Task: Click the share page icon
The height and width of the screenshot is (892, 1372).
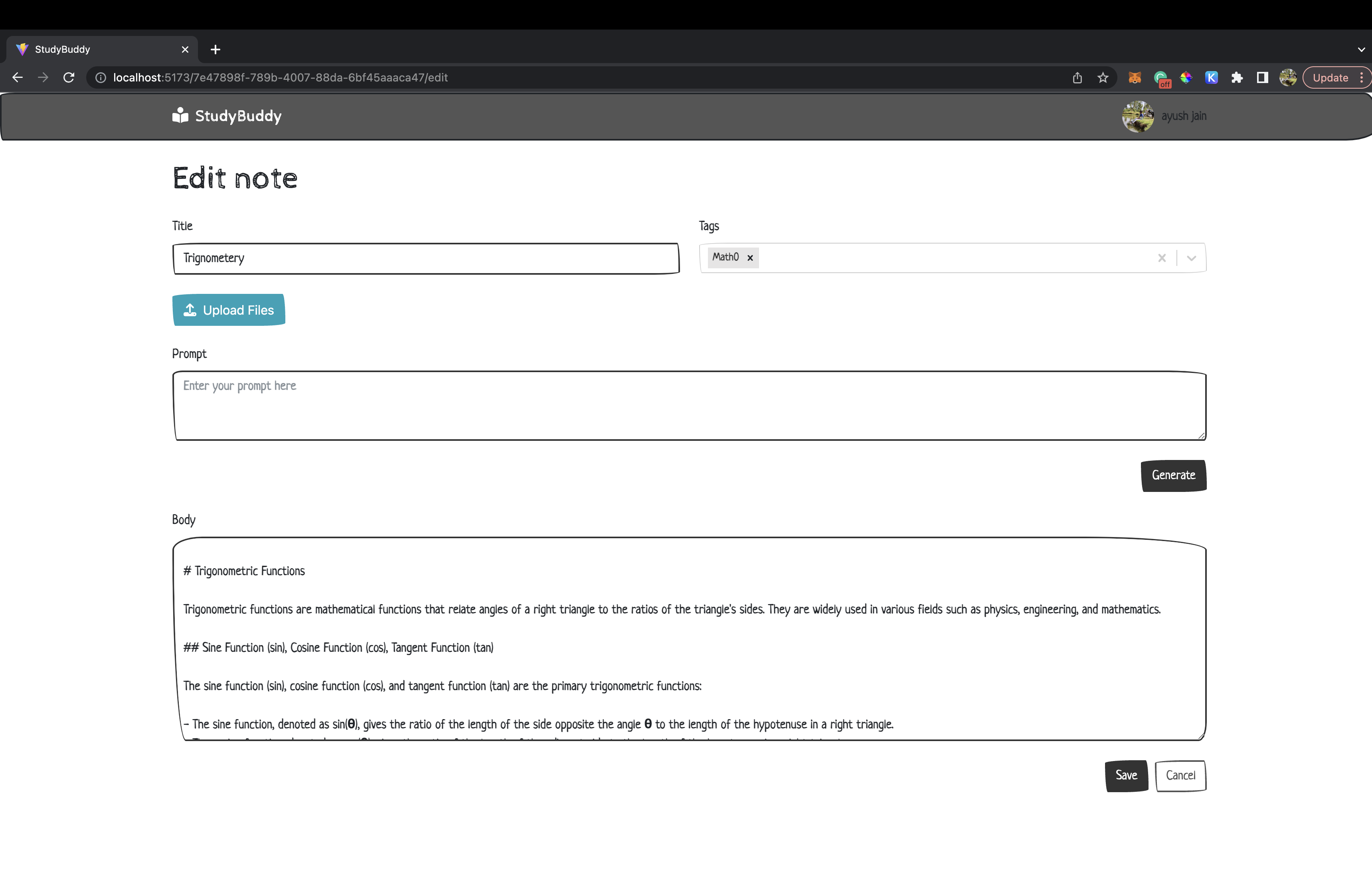Action: tap(1077, 77)
